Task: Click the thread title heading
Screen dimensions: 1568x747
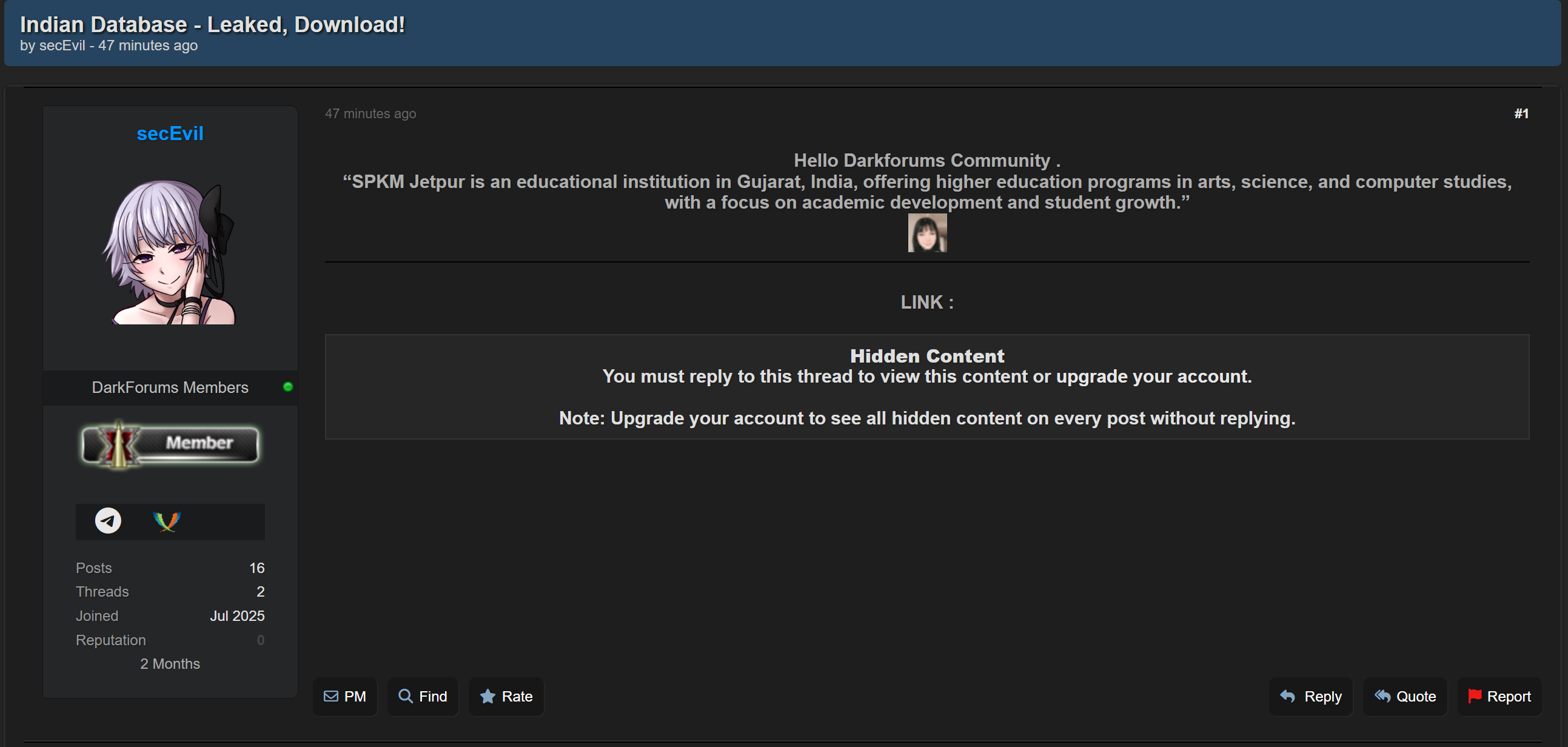Action: pos(212,25)
